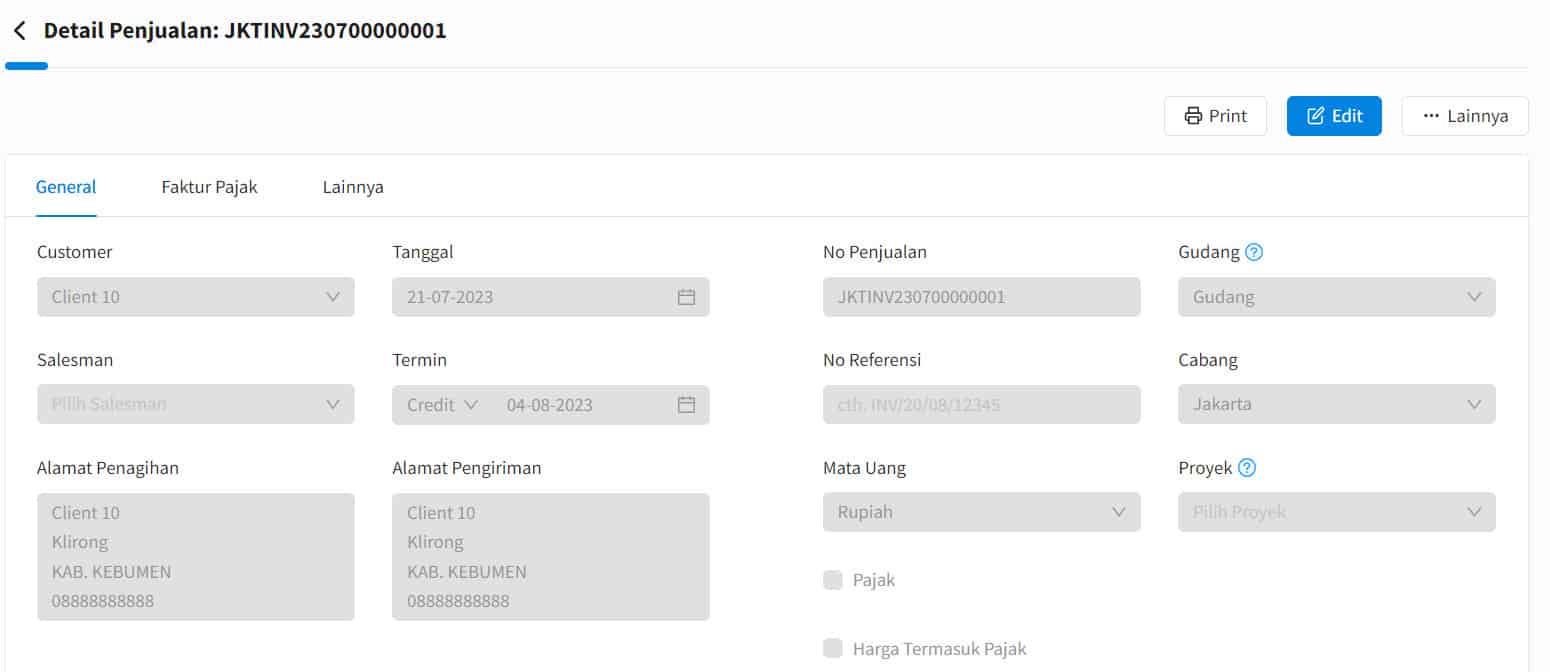Click the Gudang help question icon
Screen dimensions: 1550x672
pos(1255,252)
